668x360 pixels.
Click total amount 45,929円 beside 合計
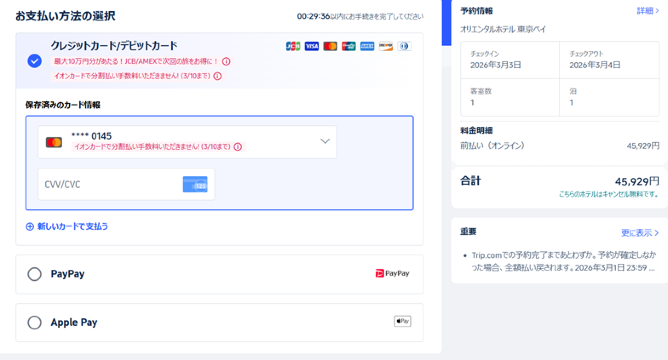coord(637,182)
